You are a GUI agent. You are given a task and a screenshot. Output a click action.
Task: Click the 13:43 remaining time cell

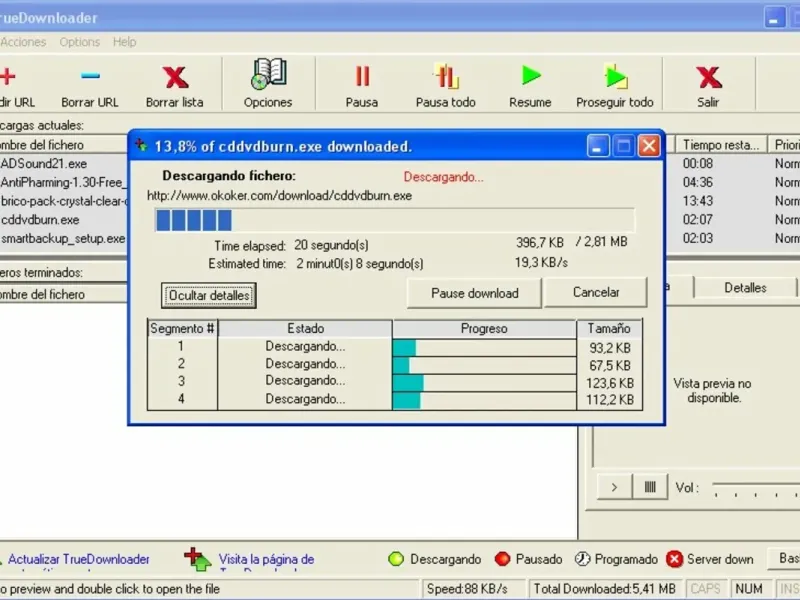click(697, 201)
